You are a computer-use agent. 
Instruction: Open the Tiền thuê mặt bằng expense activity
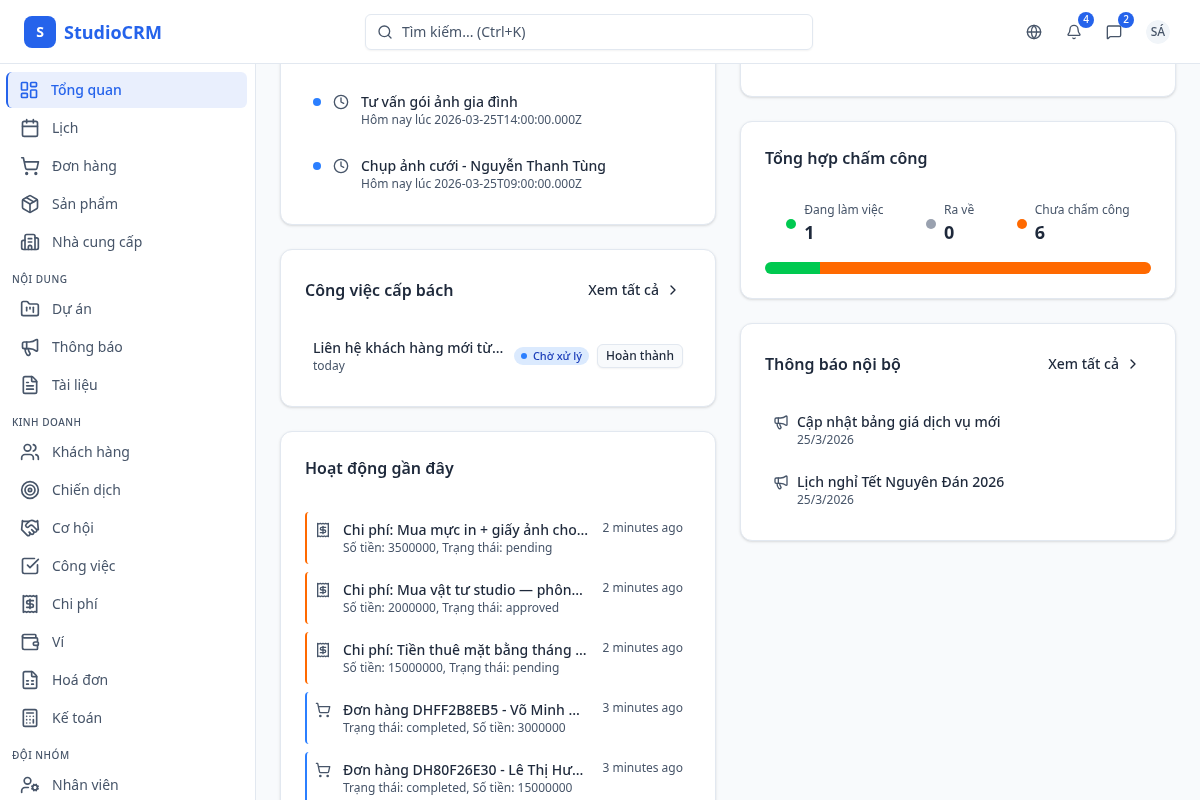coord(465,651)
